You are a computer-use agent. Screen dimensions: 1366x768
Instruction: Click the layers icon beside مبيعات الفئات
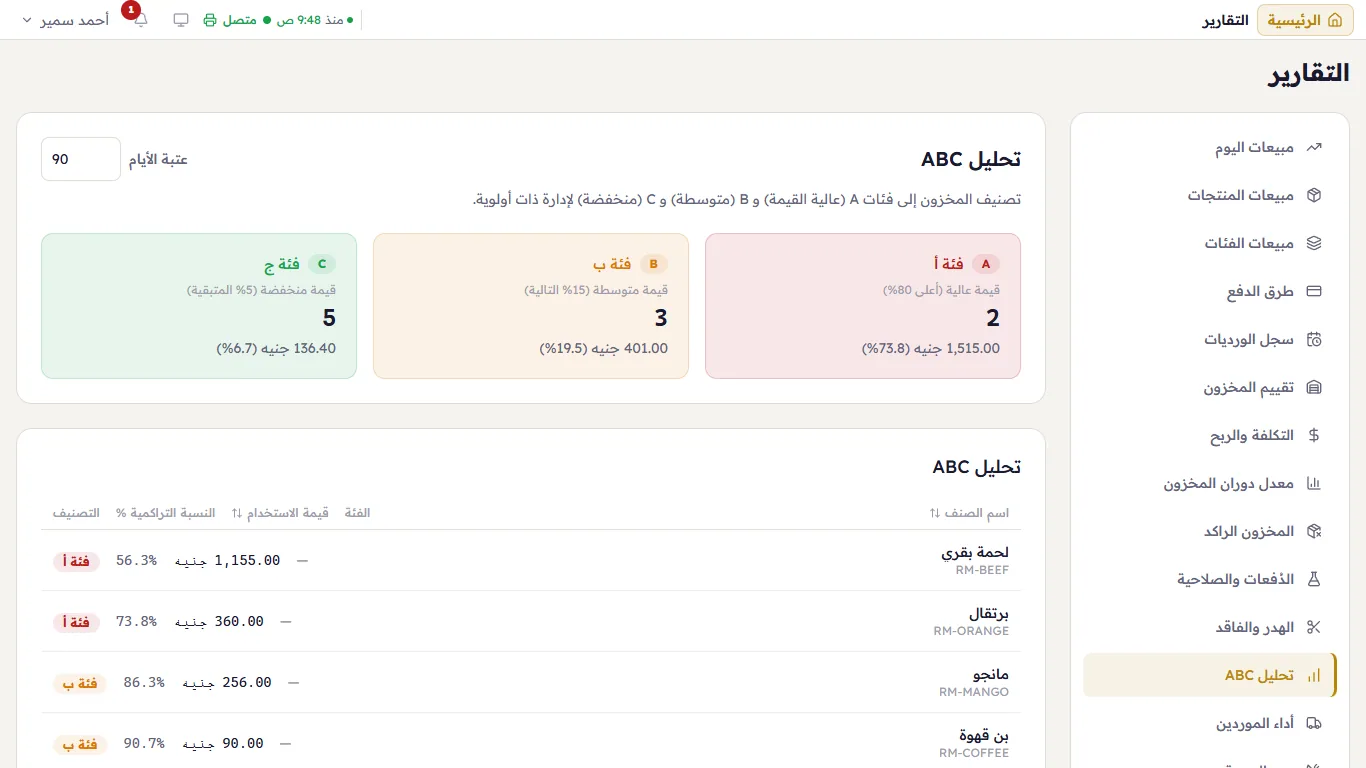(x=1314, y=243)
